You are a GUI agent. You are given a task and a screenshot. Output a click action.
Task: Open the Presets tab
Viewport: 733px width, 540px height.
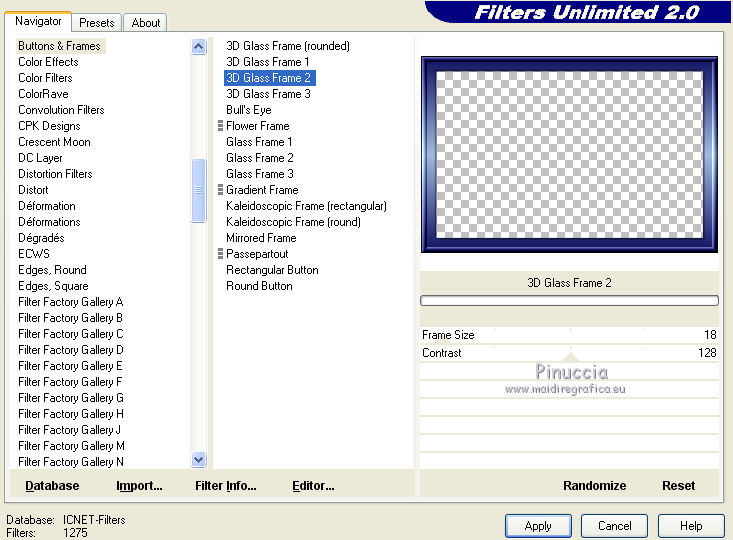click(x=96, y=22)
